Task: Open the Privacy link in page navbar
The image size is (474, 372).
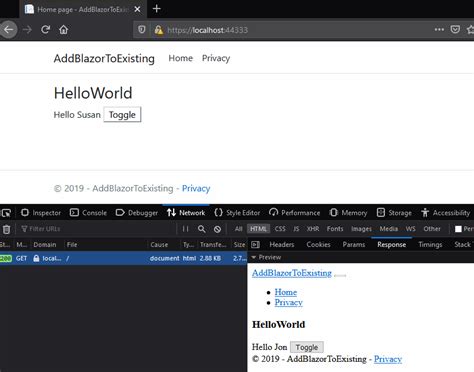Action: pos(216,58)
